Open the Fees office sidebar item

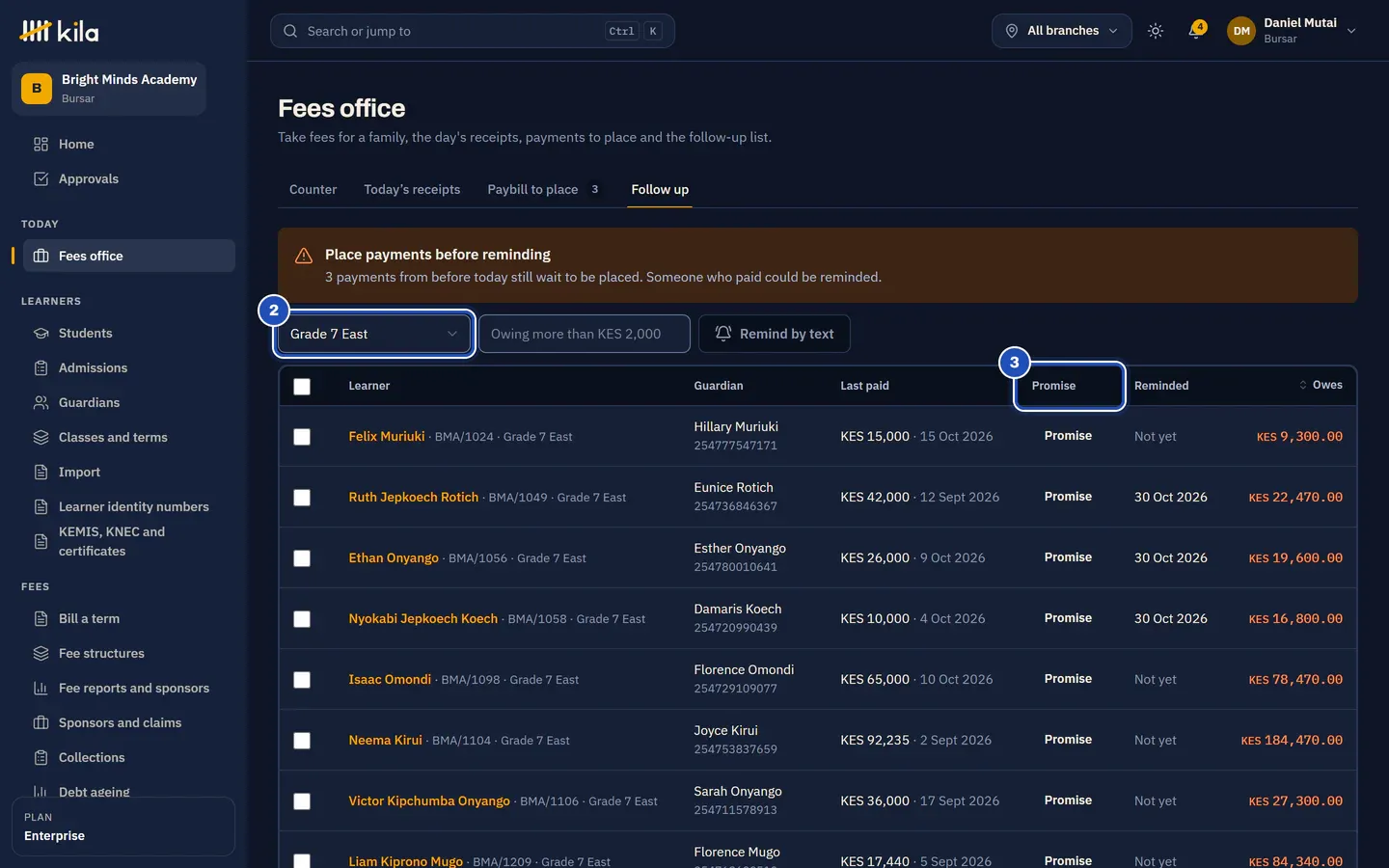pos(129,256)
